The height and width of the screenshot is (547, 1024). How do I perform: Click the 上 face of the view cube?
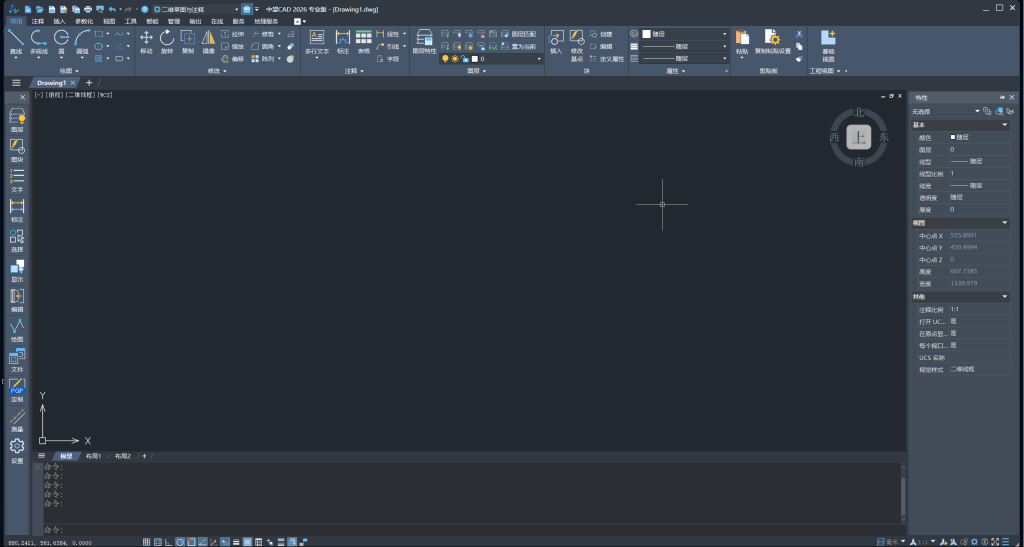click(858, 137)
